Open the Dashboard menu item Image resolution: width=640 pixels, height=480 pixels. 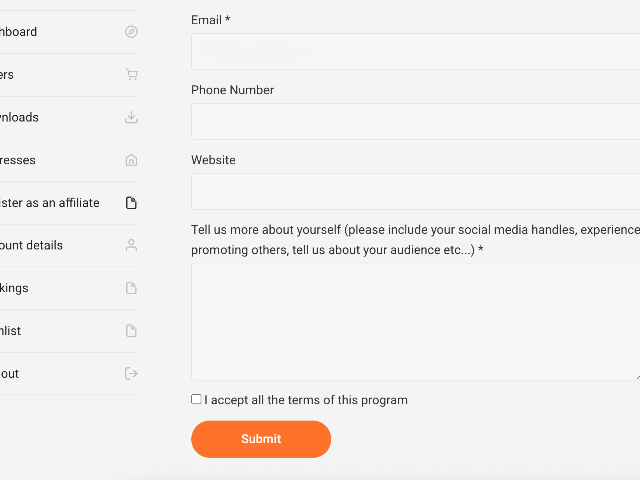coord(20,32)
